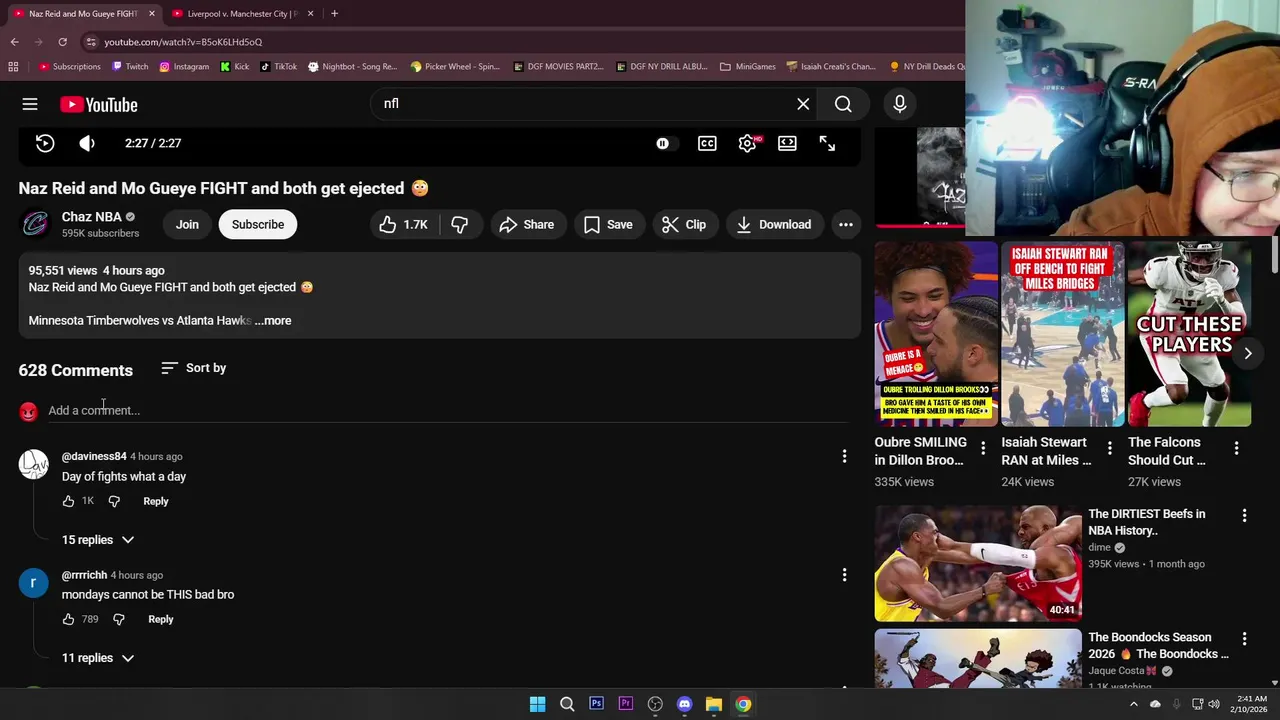Open Oubre SMILING in Dillon Brooks thumbnail
The width and height of the screenshot is (1280, 720).
tap(936, 334)
